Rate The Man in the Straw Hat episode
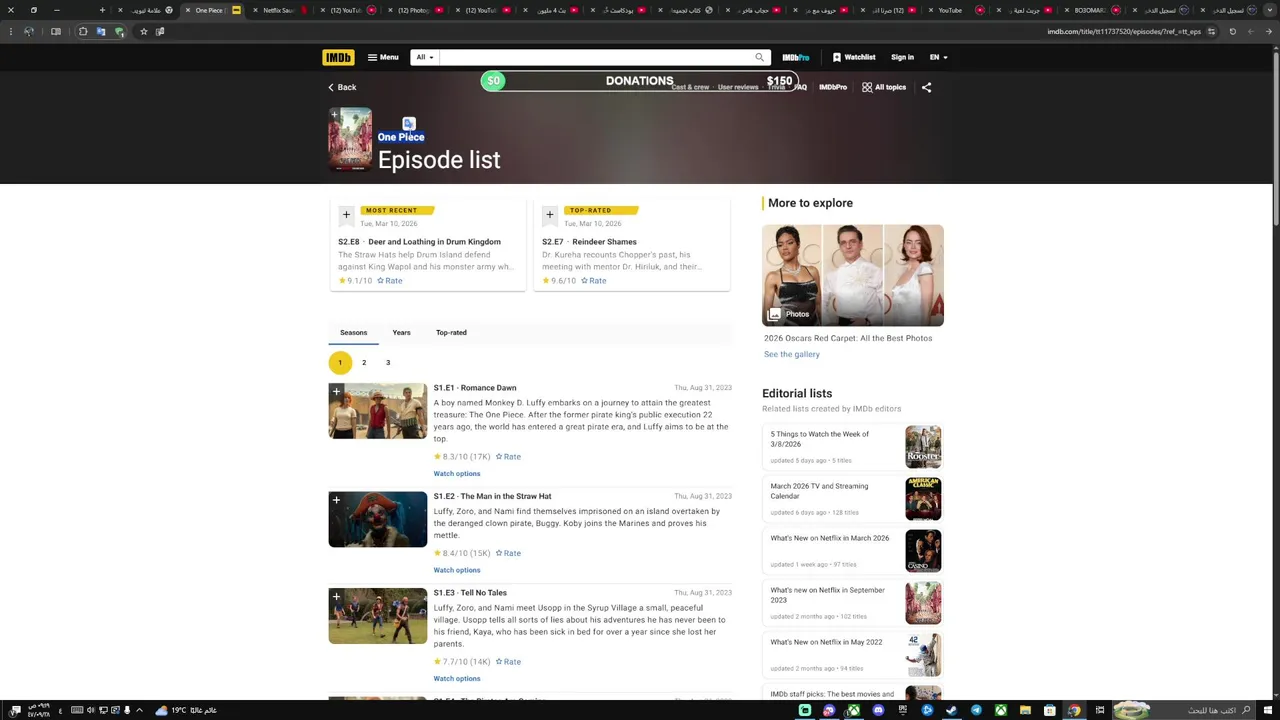1280x720 pixels. pyautogui.click(x=508, y=553)
